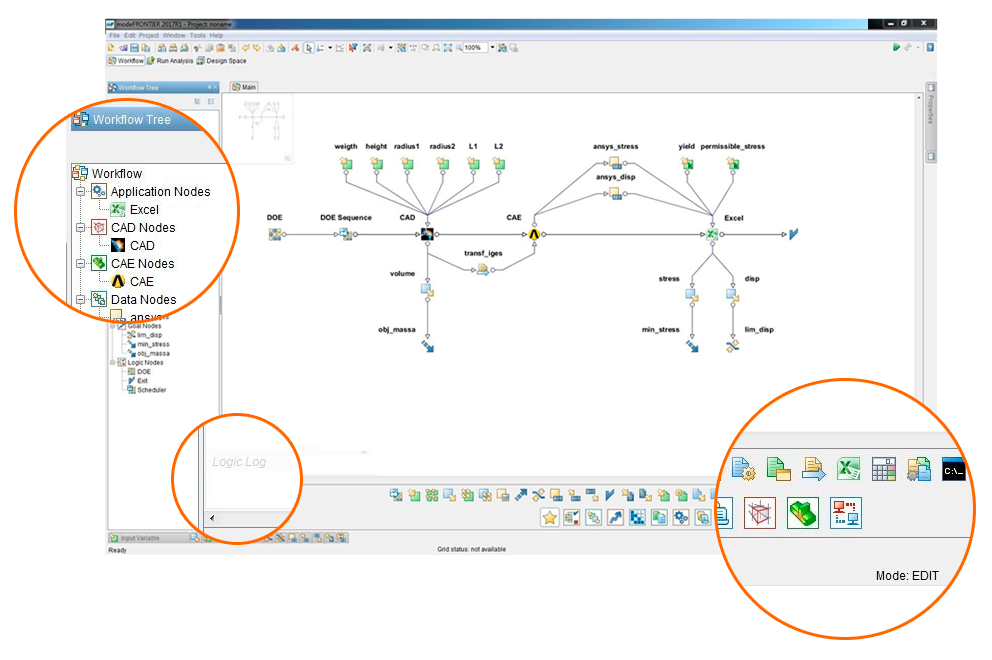Open the File menu
The image size is (992, 660).
coord(114,35)
